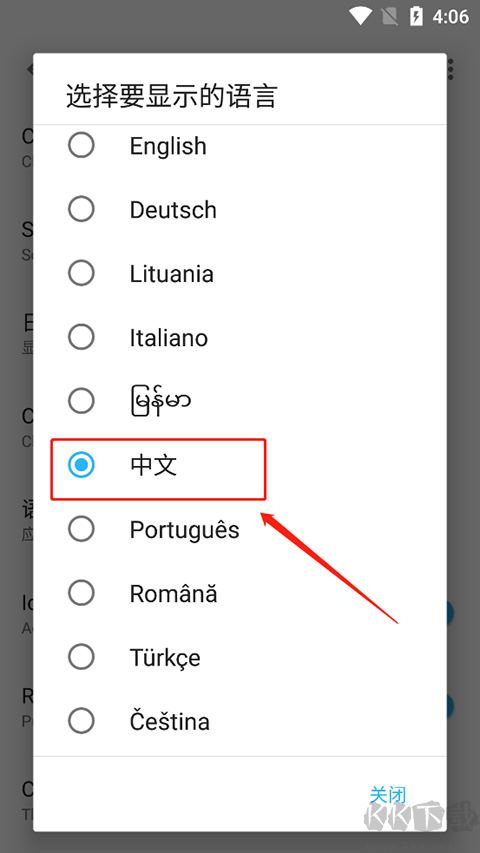Click the dialog title 选择要显示的语言
This screenshot has height=853, width=480.
[x=172, y=96]
